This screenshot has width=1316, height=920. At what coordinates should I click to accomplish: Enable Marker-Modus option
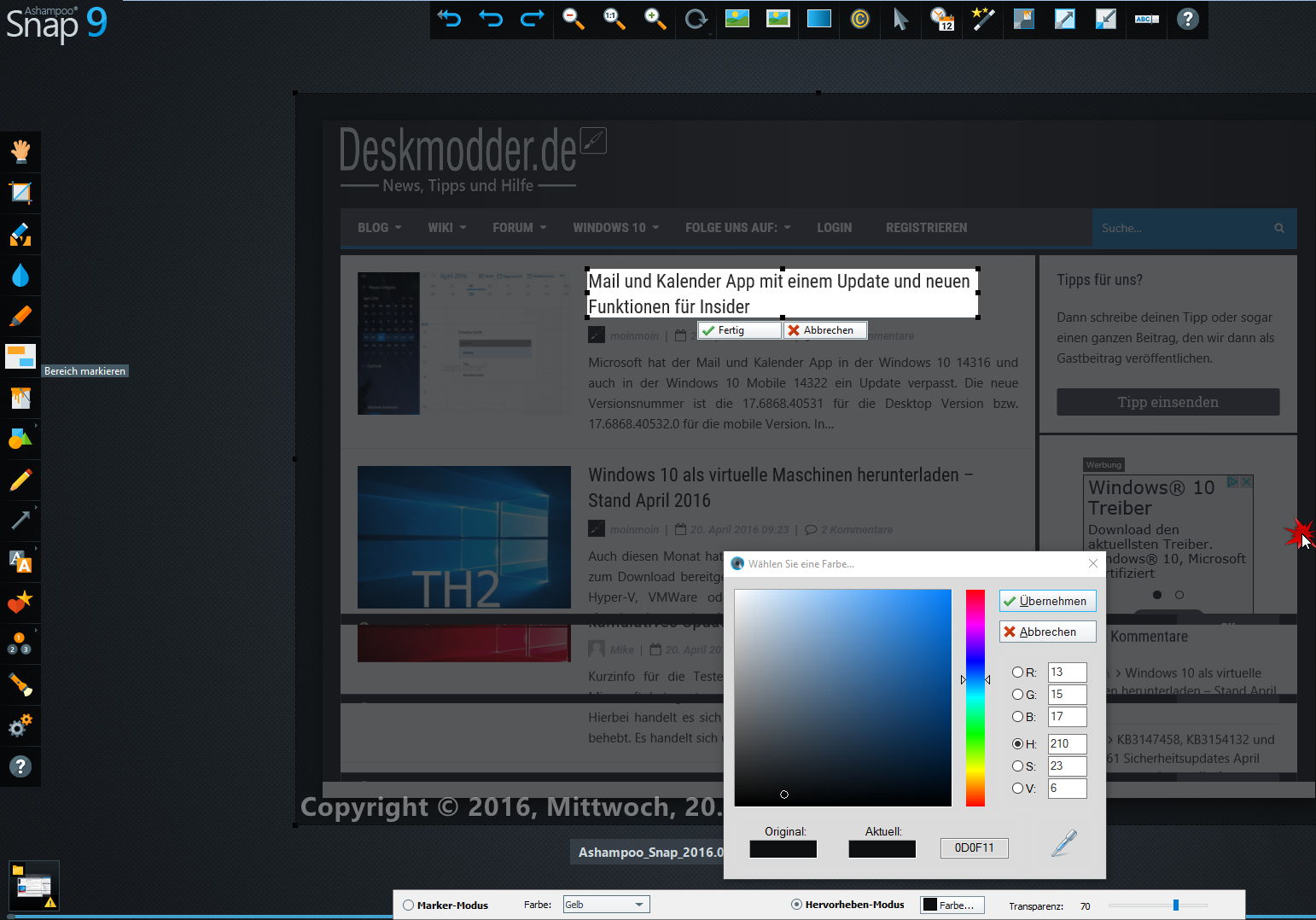[x=408, y=905]
